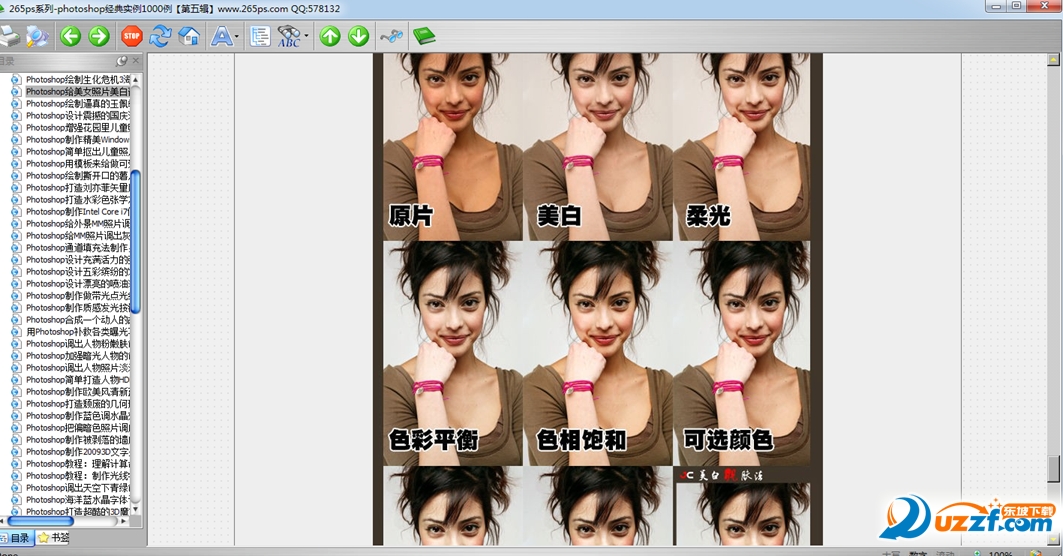Click the green back arrow button
Screen dimensions: 1063x556
point(70,37)
